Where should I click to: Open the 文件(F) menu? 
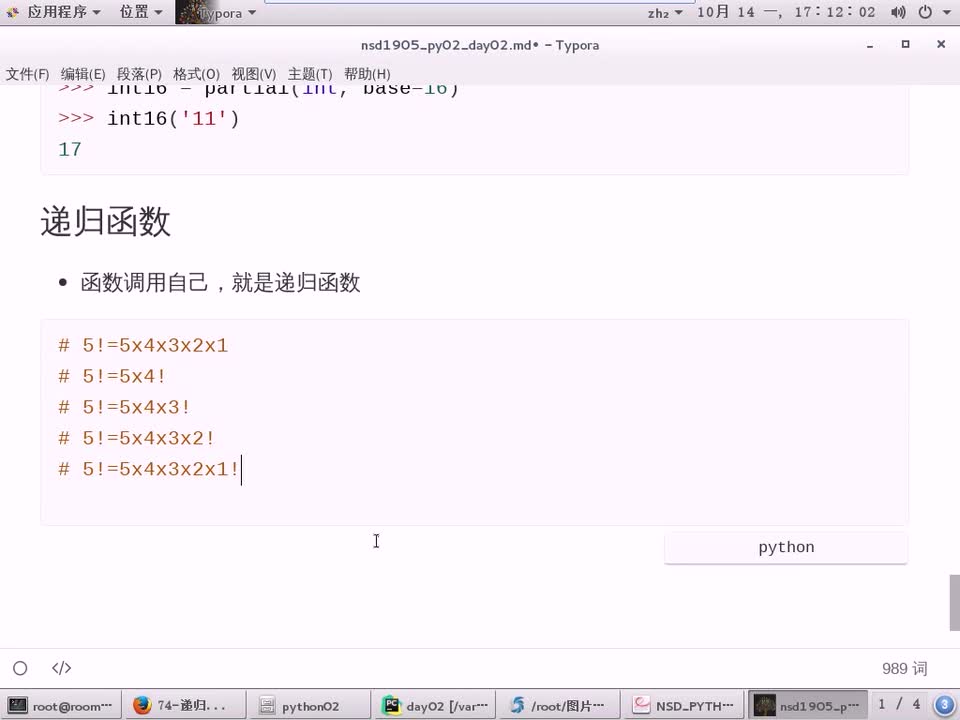(27, 74)
